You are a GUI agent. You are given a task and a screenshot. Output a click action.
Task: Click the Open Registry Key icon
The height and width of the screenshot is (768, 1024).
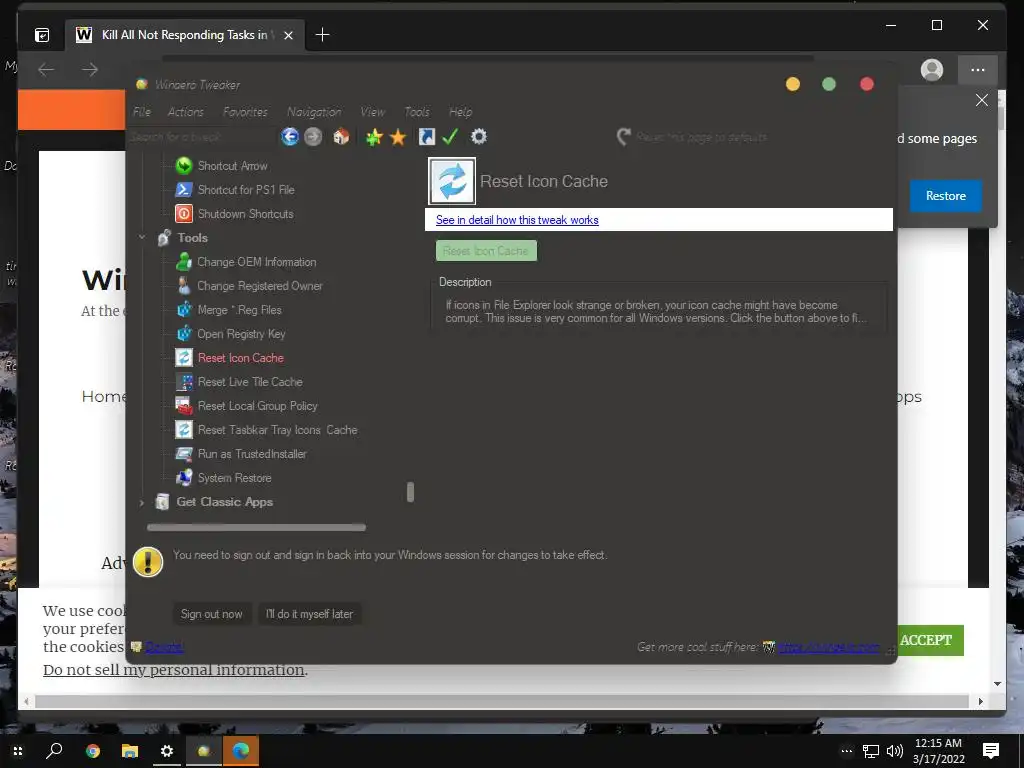tap(184, 334)
